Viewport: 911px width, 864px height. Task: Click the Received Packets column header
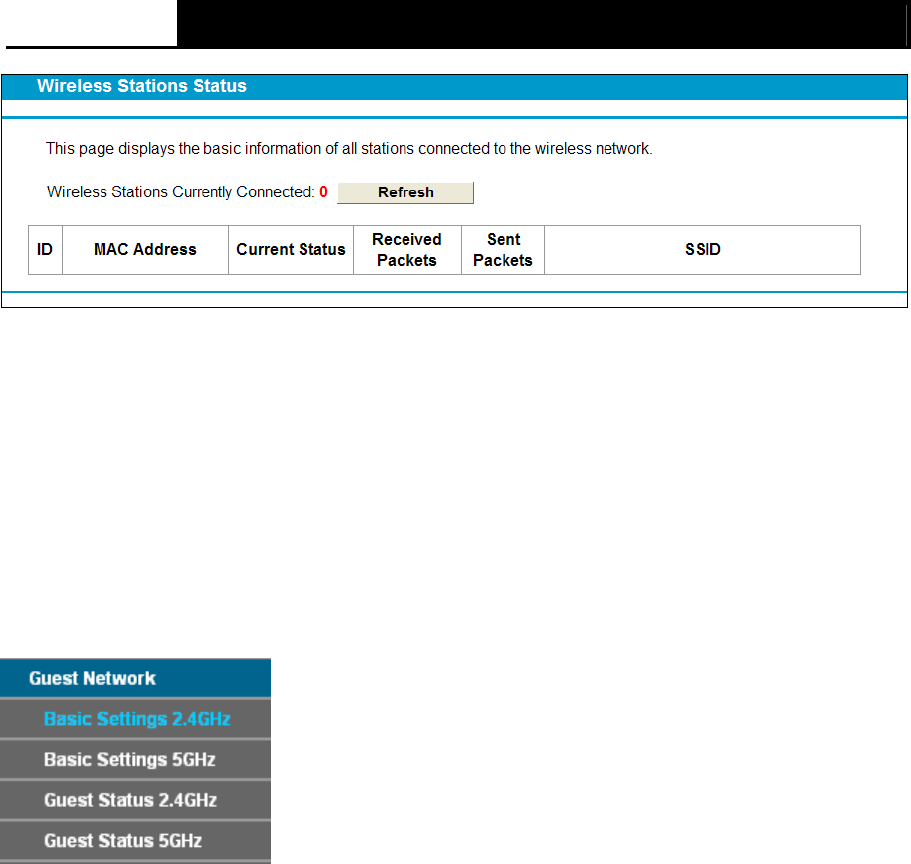tap(407, 250)
